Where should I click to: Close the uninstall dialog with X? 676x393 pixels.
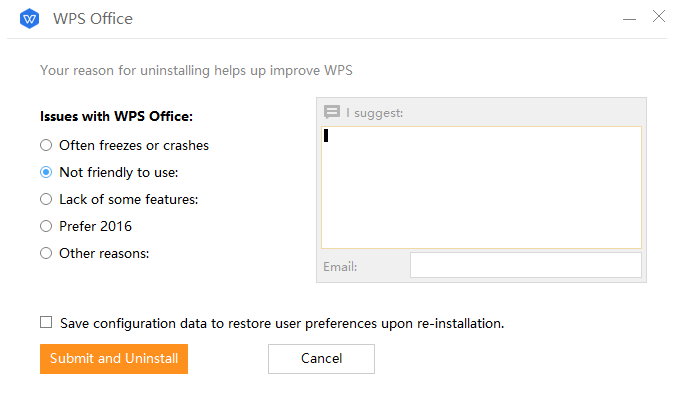point(659,16)
